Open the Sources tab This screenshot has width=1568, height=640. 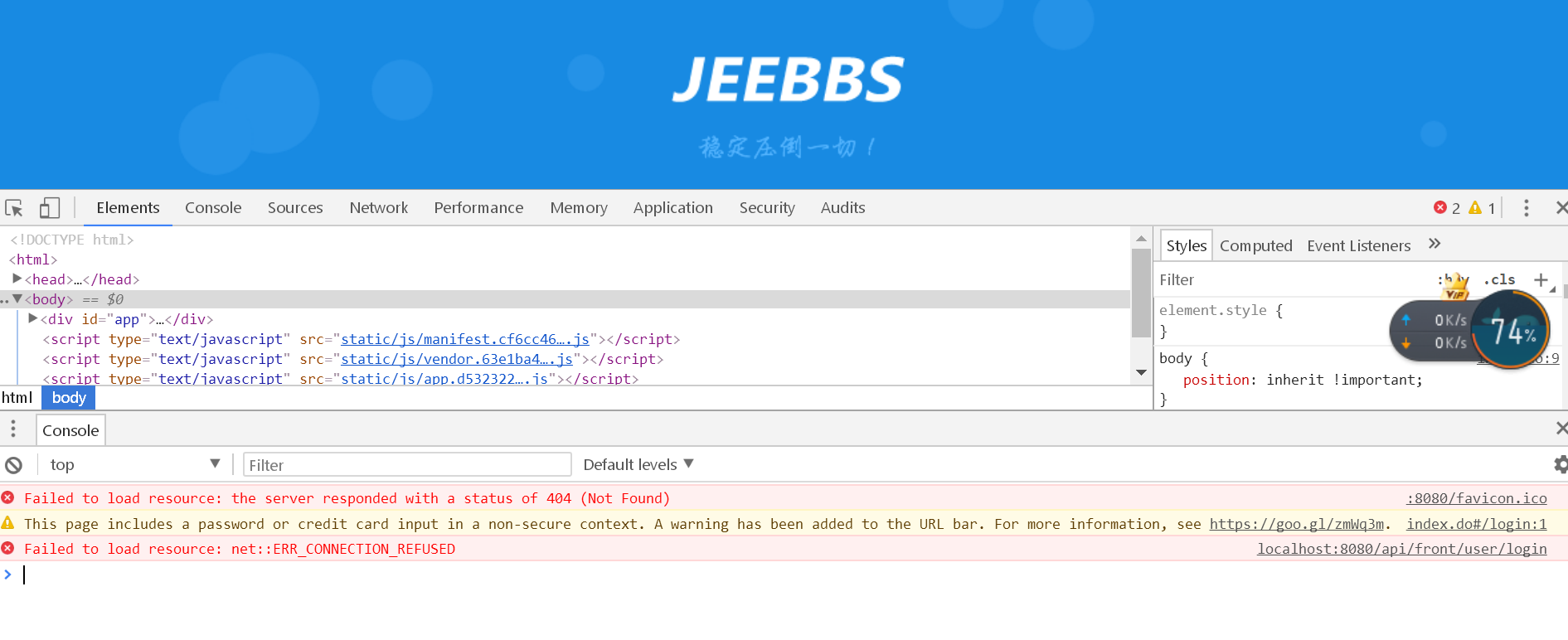click(x=295, y=208)
